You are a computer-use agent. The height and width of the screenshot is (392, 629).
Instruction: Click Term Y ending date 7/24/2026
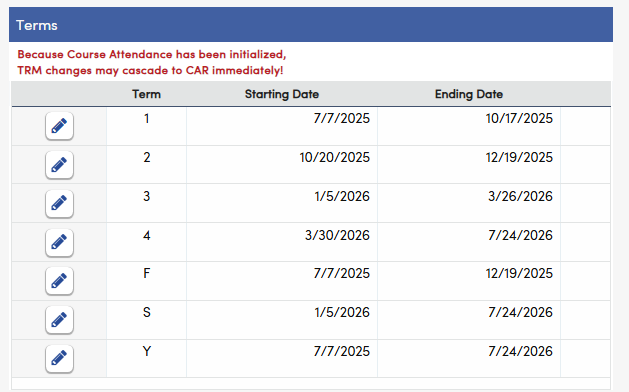tap(520, 351)
